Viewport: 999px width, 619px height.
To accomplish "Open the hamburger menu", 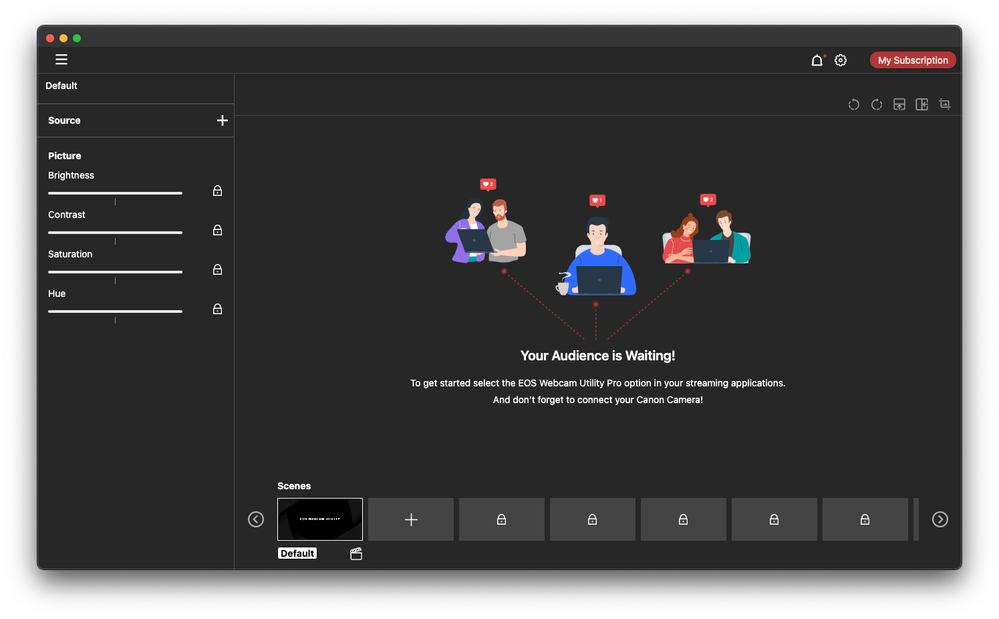I will coord(61,60).
